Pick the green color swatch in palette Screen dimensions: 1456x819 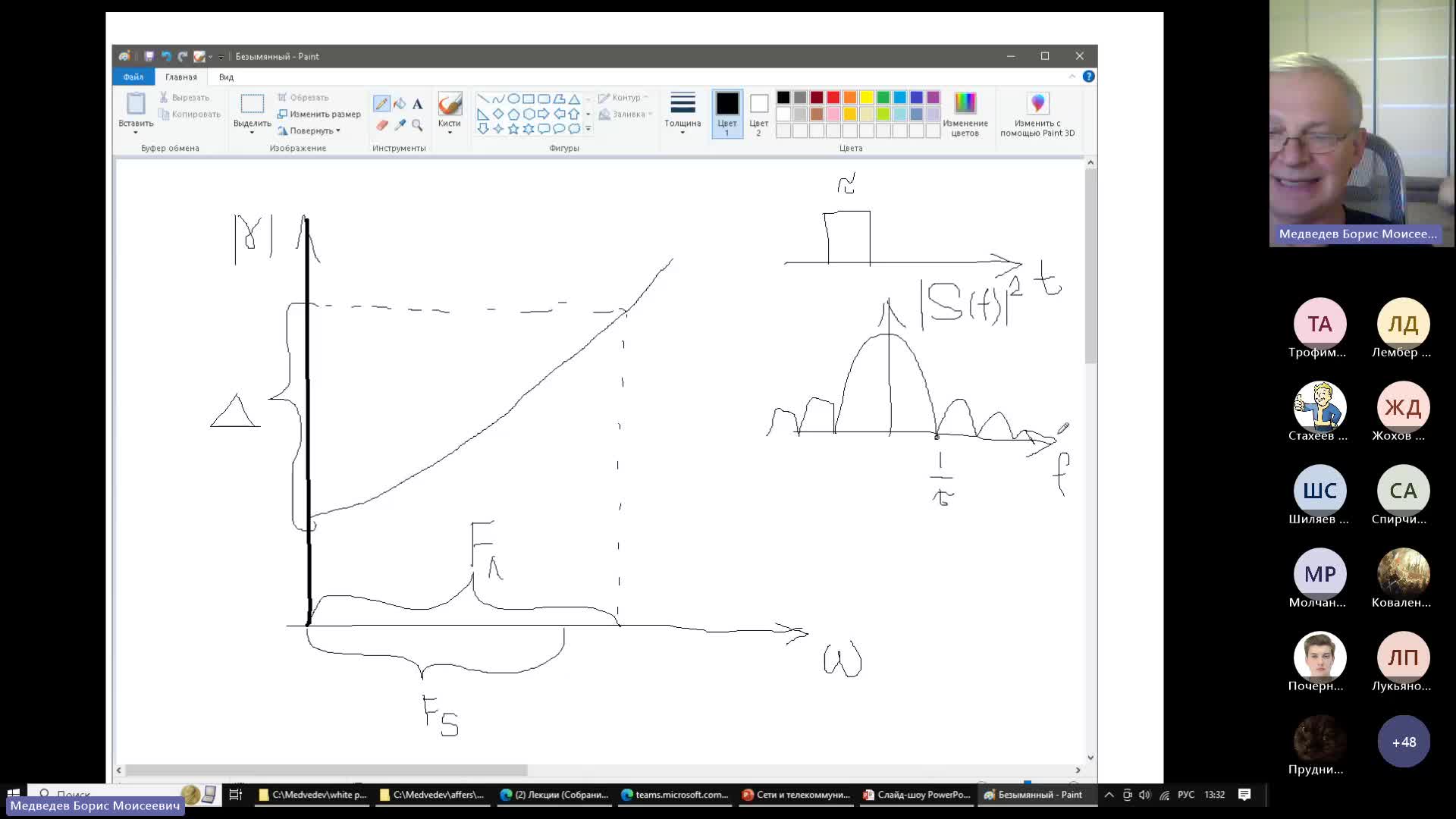883,97
